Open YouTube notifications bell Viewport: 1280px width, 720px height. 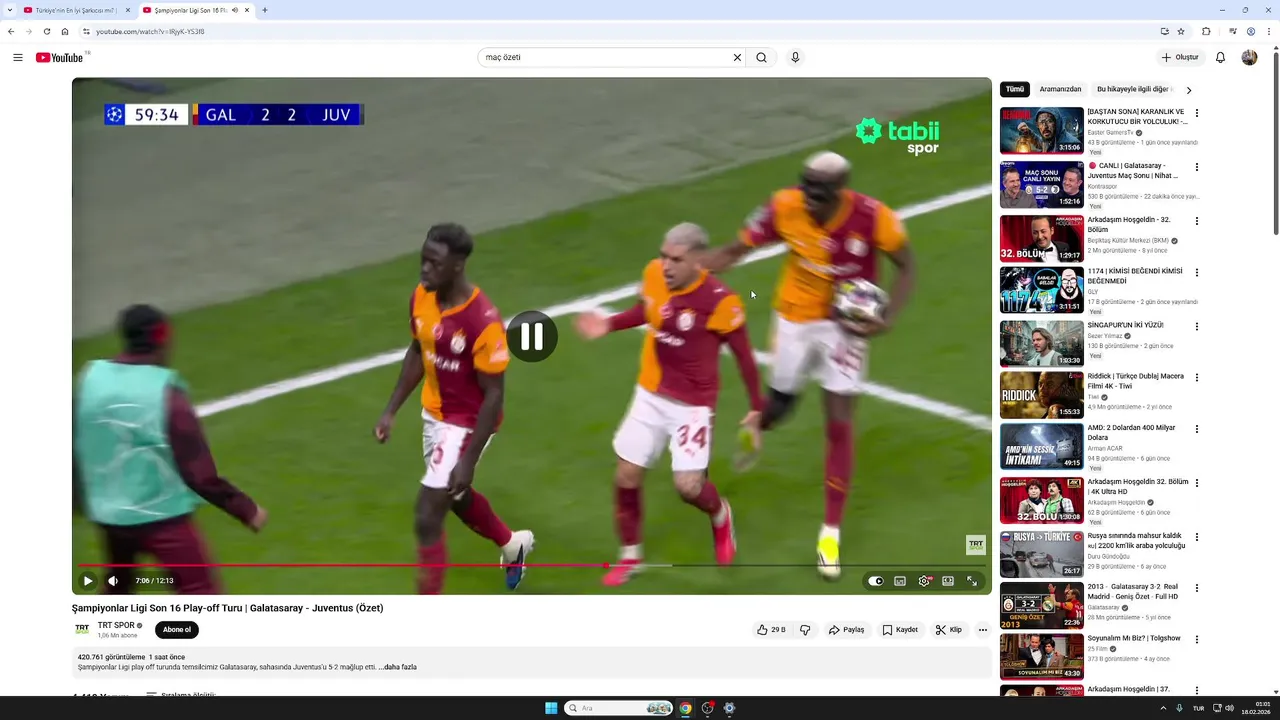pyautogui.click(x=1220, y=57)
